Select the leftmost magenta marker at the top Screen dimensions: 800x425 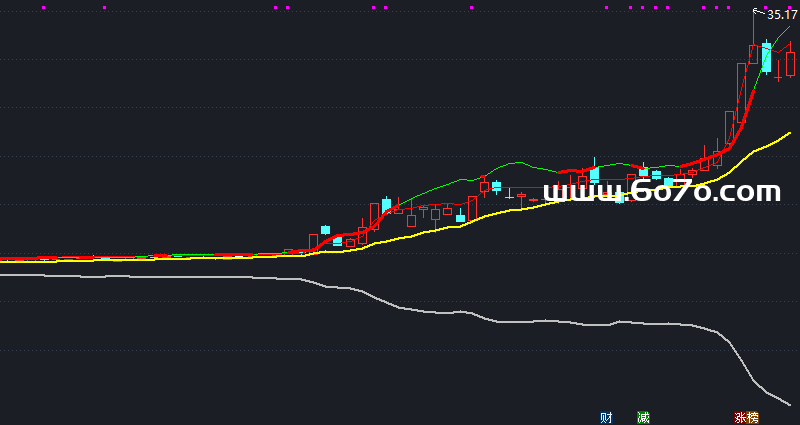click(x=44, y=7)
